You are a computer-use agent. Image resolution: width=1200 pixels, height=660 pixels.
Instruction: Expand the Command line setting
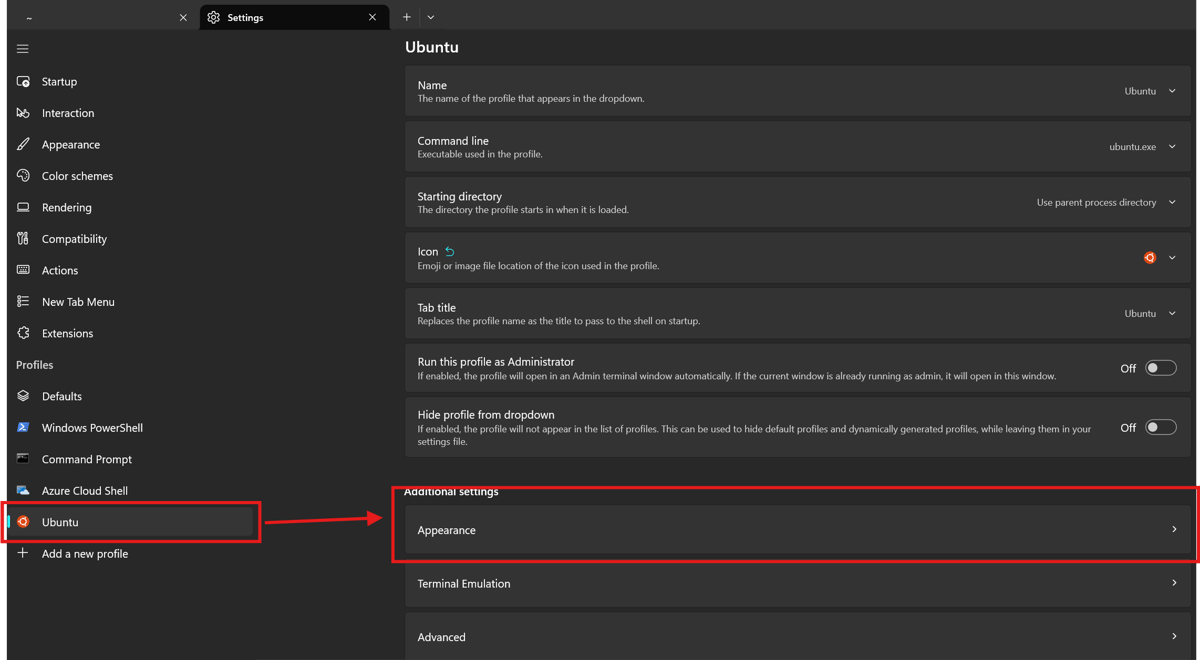click(x=798, y=147)
